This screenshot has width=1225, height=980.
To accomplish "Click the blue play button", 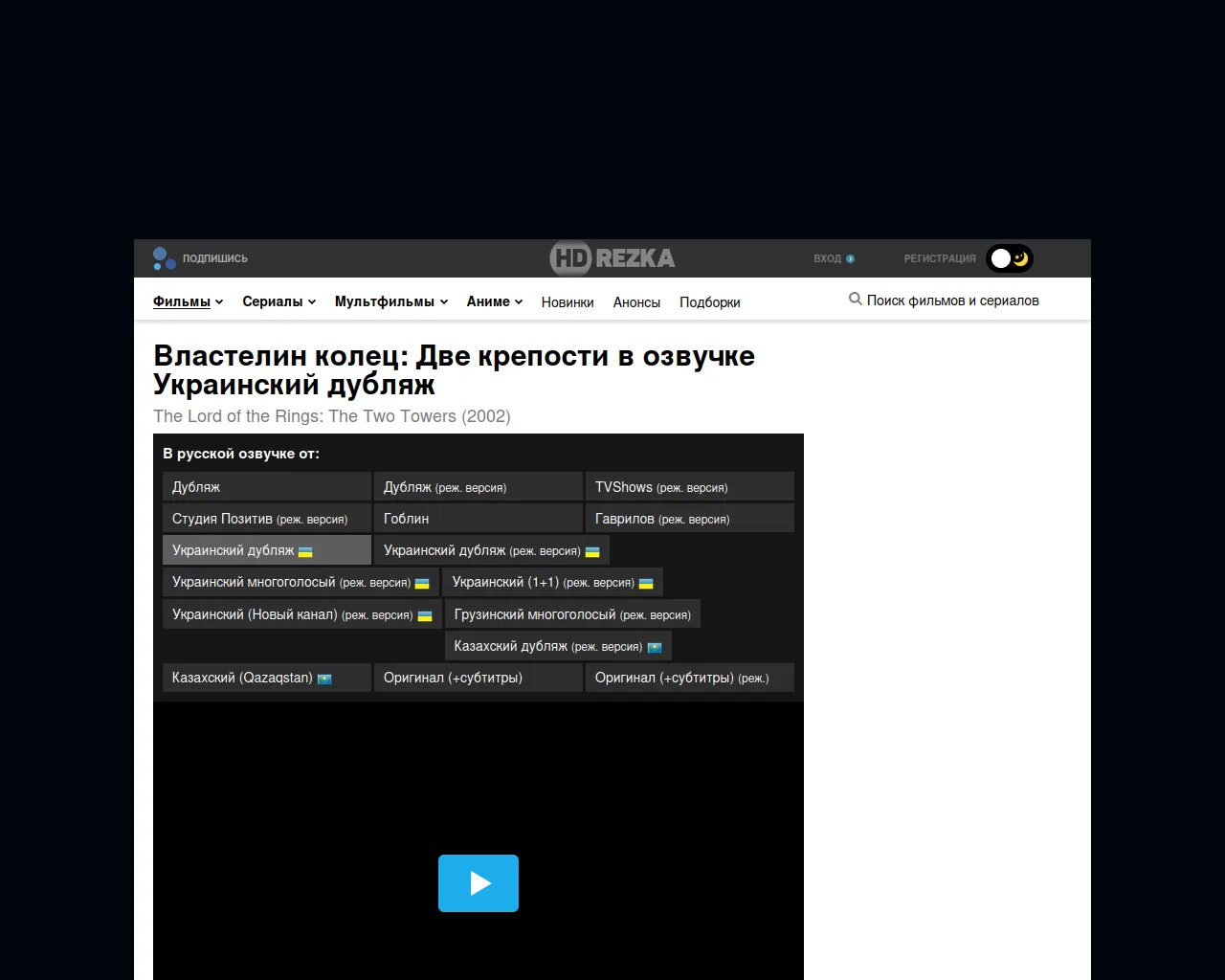I will click(479, 883).
